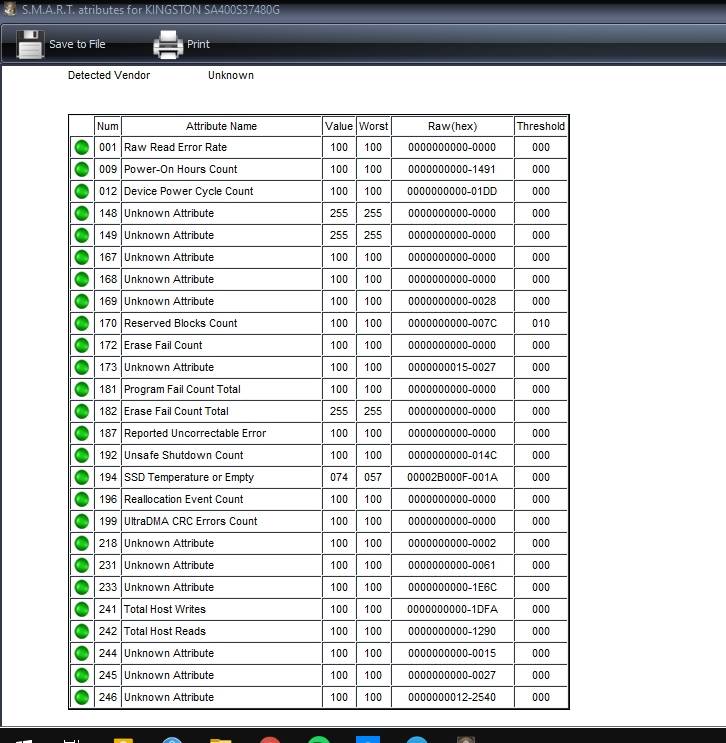The width and height of the screenshot is (726, 743).
Task: Click the green status icon of attribute 172 Erase Fail Count
Action: (82, 345)
